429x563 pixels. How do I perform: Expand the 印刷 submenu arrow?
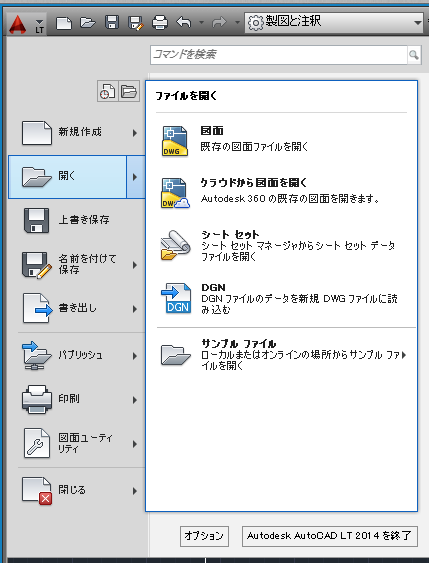point(135,400)
